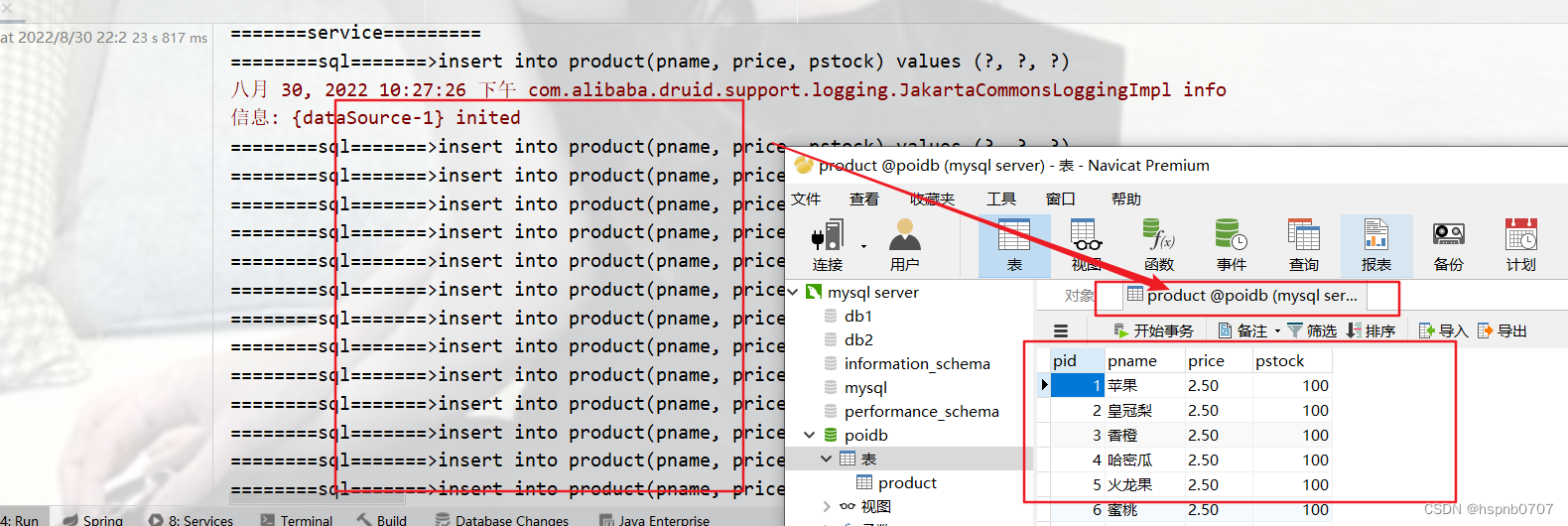The image size is (1568, 526).
Task: Select the 表 (Table) toolbar icon
Action: click(1014, 245)
